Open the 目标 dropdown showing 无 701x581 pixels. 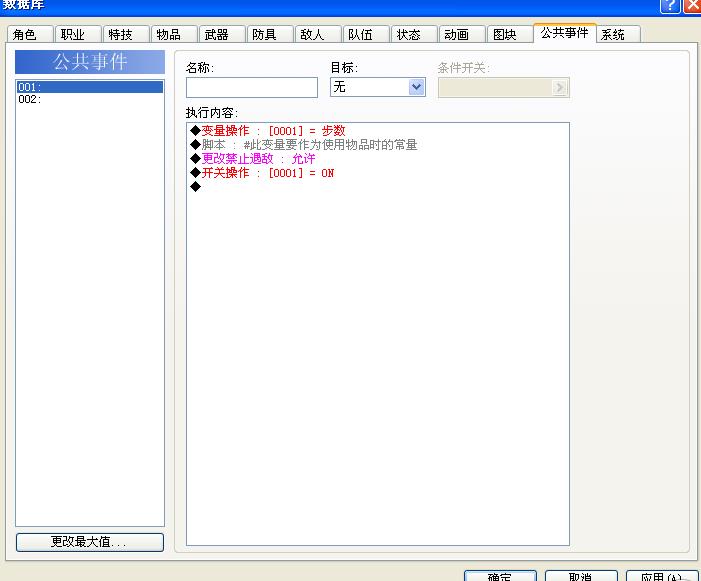(378, 87)
